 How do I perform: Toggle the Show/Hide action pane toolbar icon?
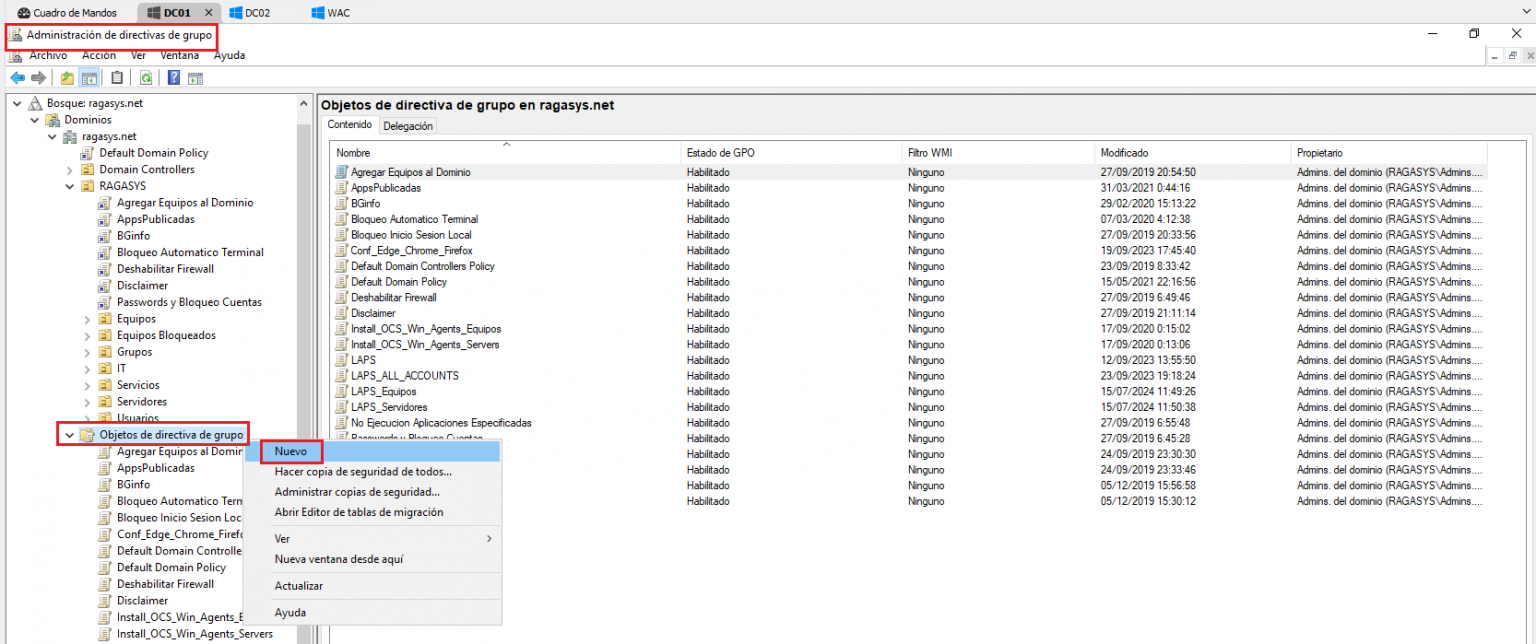coord(195,78)
